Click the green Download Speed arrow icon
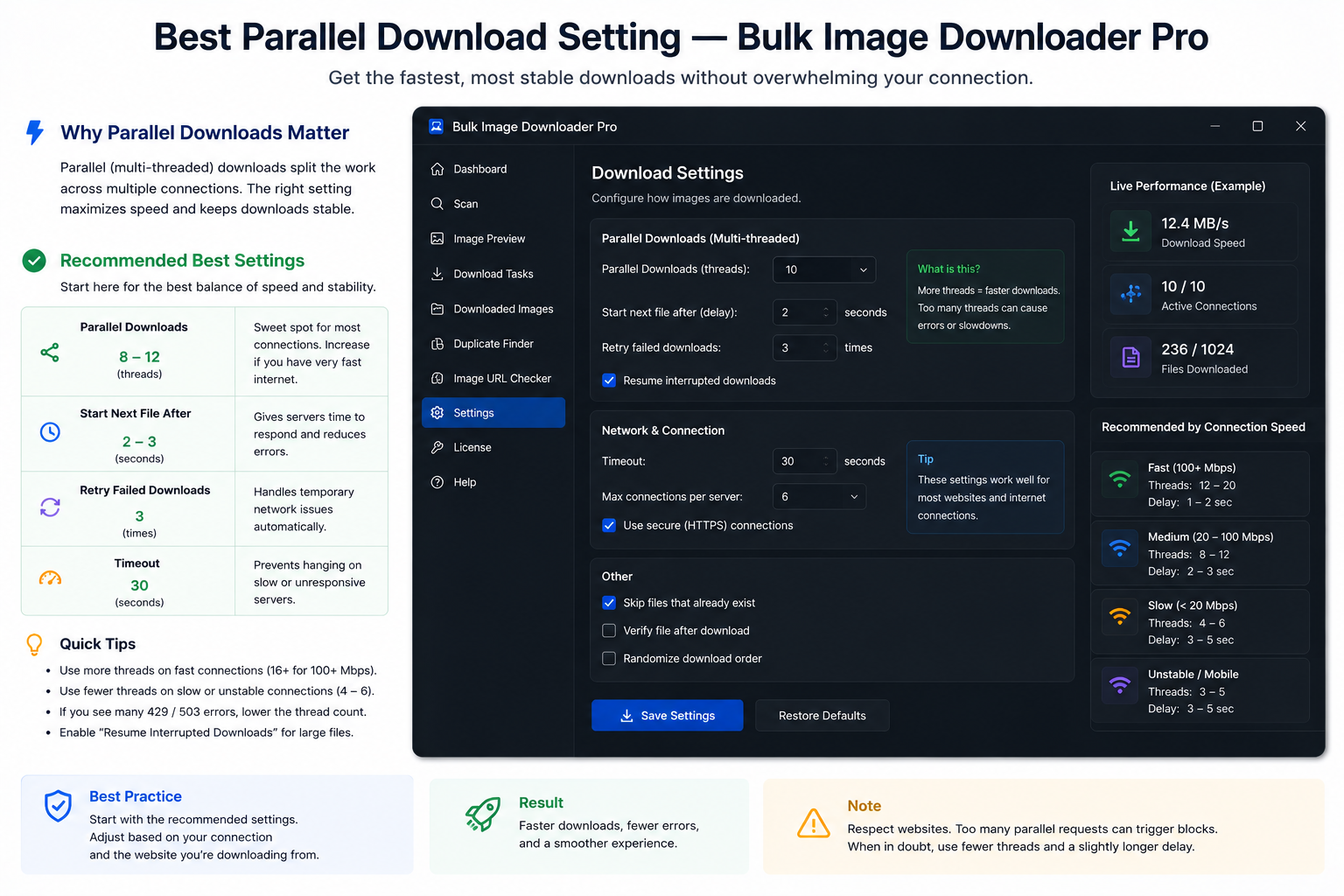This screenshot has height=896, width=1344. coord(1130,231)
